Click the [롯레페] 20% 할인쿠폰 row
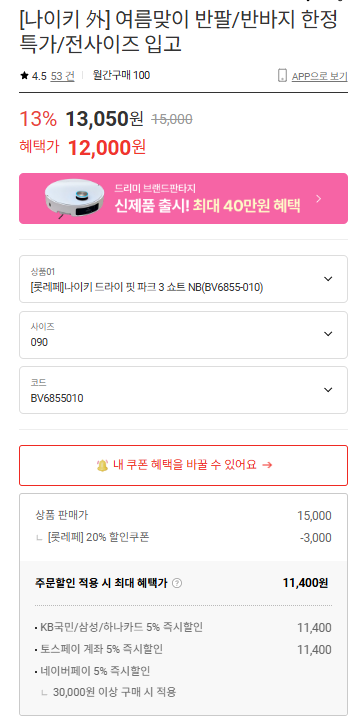 pyautogui.click(x=183, y=538)
